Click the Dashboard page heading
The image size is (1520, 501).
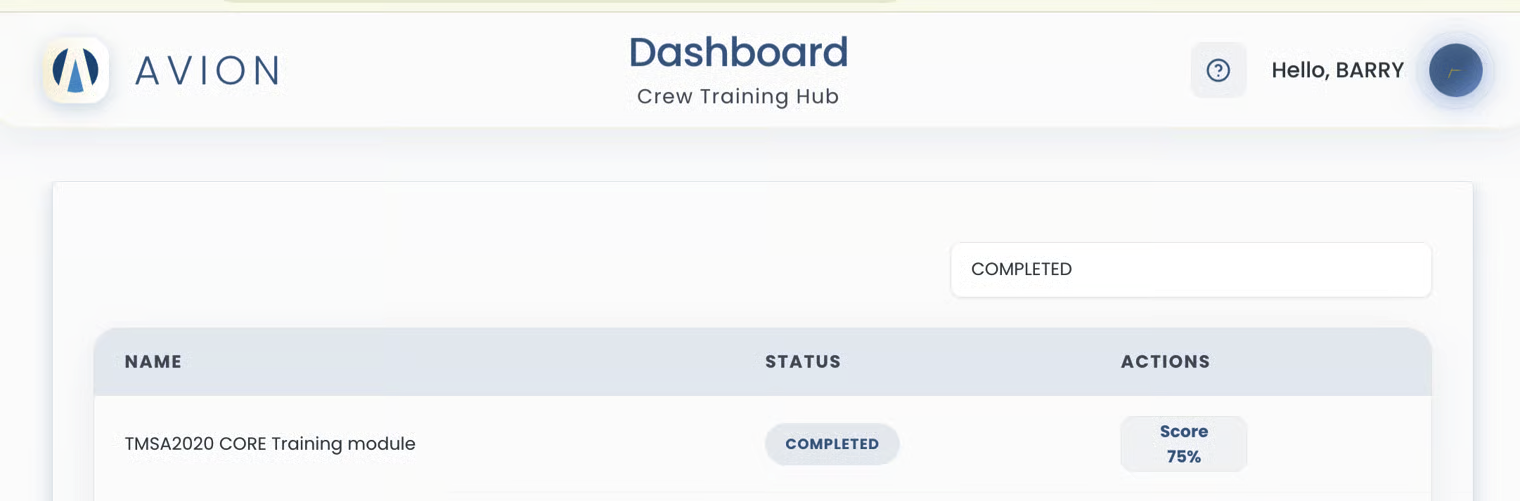point(738,52)
